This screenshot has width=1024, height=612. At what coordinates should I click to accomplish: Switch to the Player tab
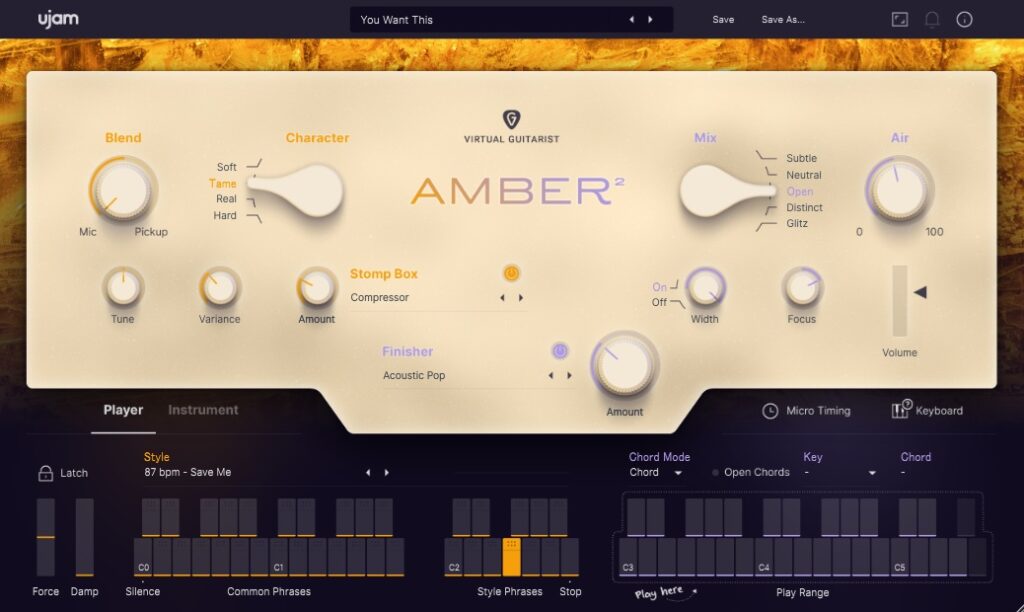click(x=123, y=410)
